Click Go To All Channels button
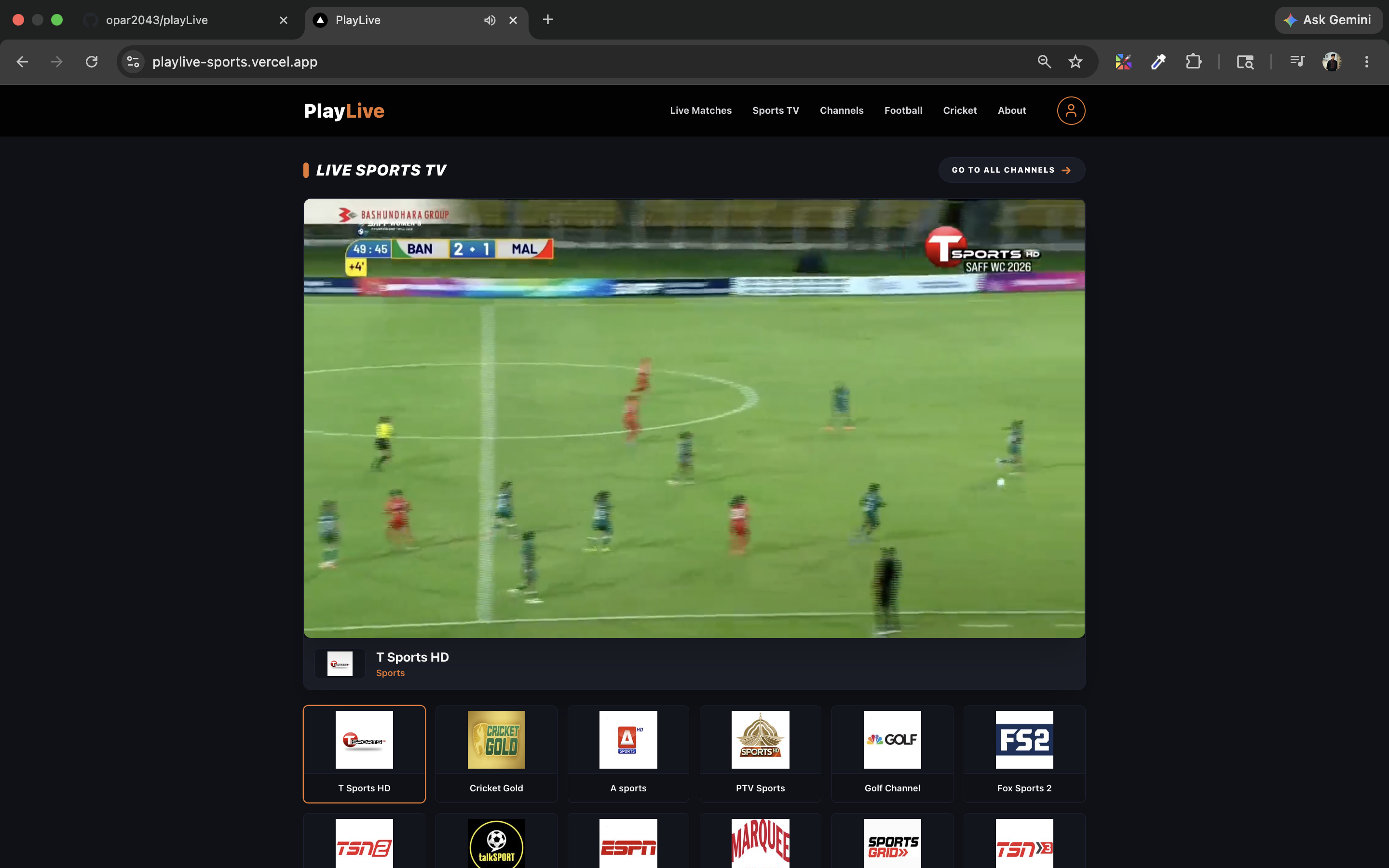The image size is (1389, 868). [1011, 170]
